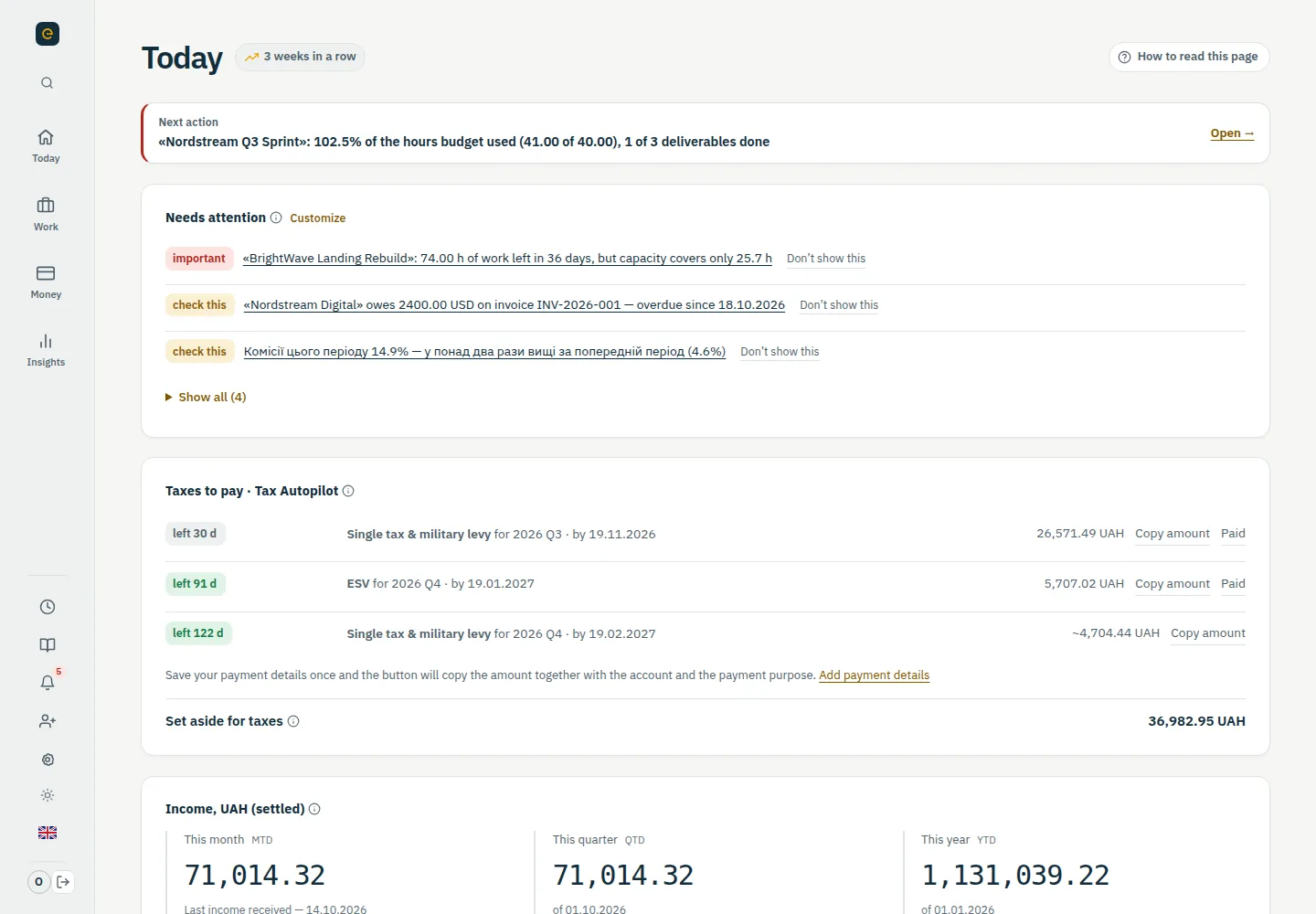
Task: Dismiss BrightWave alert with Don't show this
Action: point(826,259)
